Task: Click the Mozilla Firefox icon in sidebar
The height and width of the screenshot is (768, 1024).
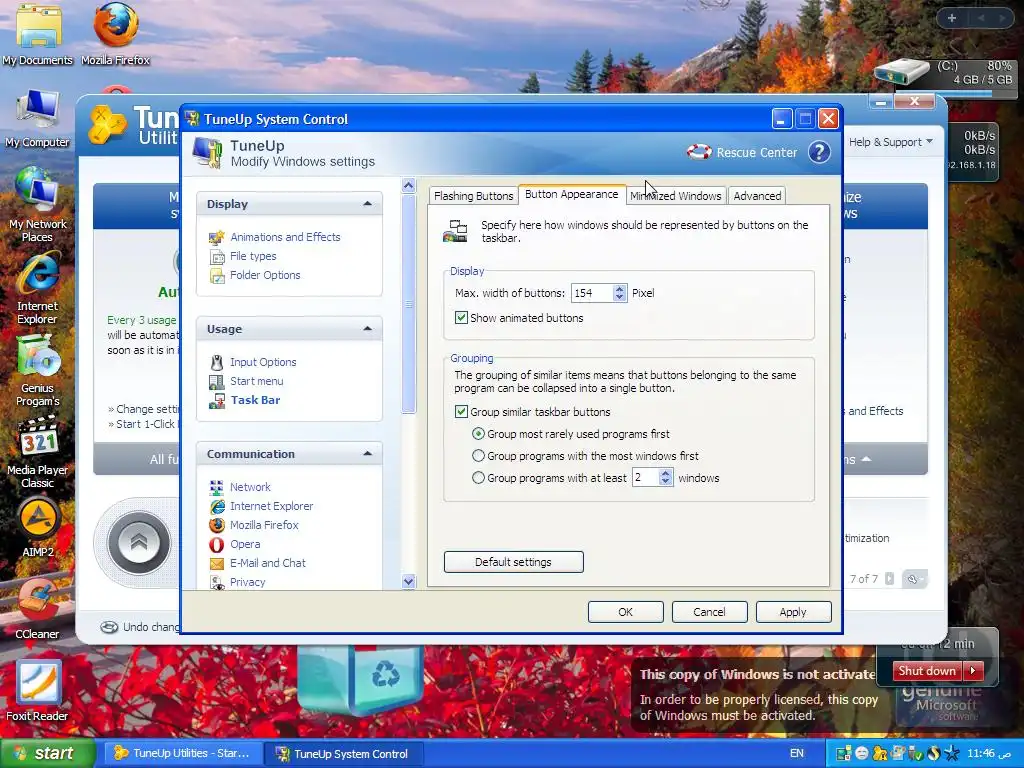Action: [217, 525]
